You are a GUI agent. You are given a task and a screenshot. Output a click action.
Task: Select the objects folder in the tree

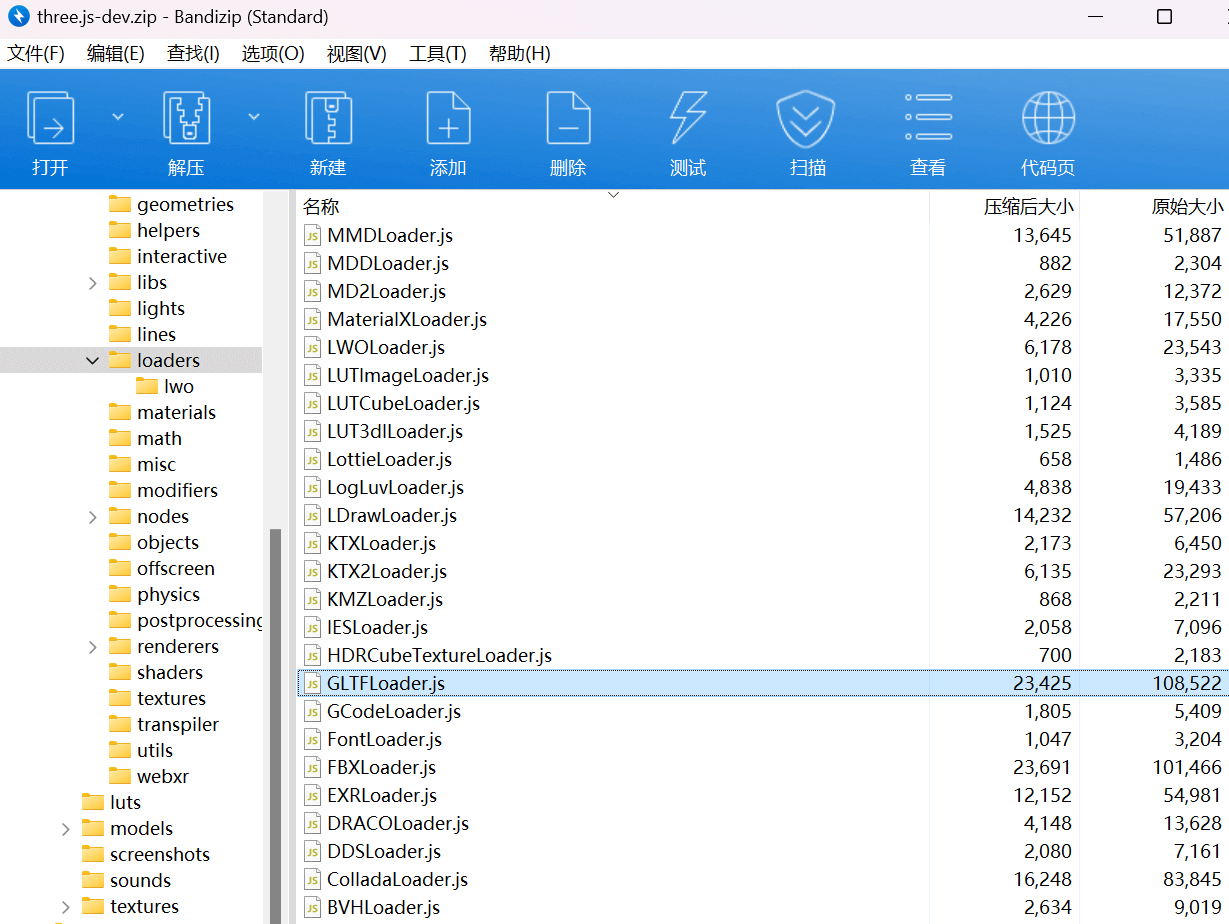[168, 542]
